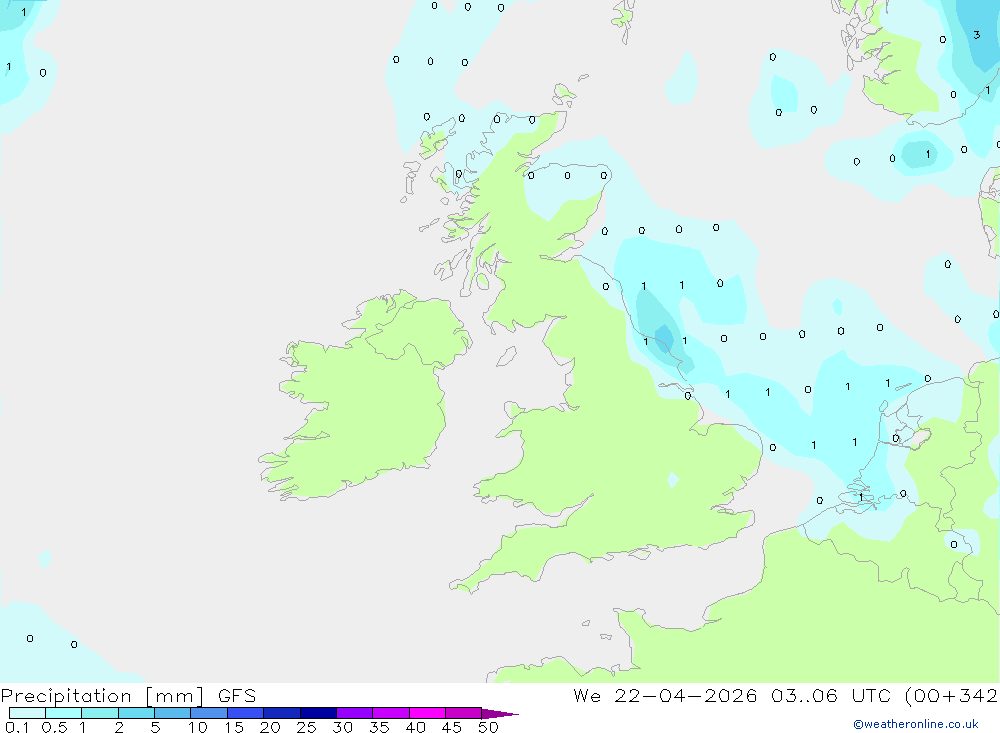Pick the 15–20 mm legend color swatch
Screen dimensions: 1000x733
(x=245, y=713)
